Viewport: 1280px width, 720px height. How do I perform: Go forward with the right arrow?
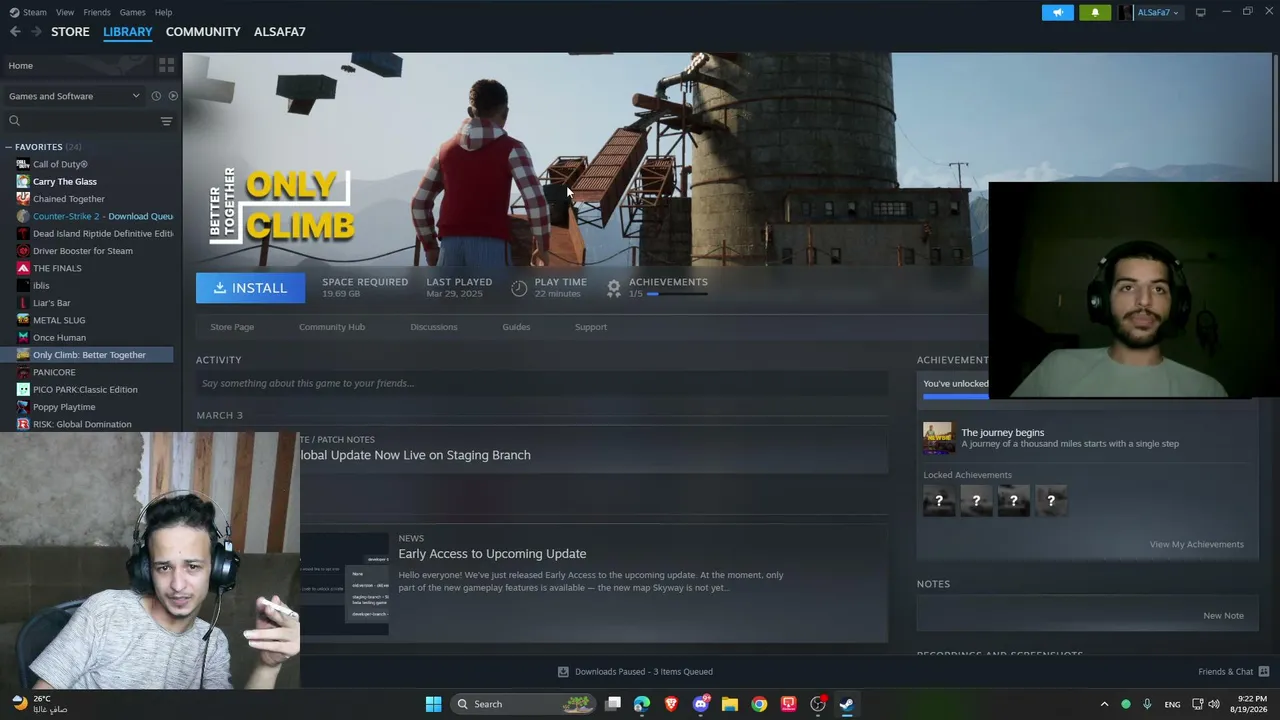pyautogui.click(x=36, y=32)
